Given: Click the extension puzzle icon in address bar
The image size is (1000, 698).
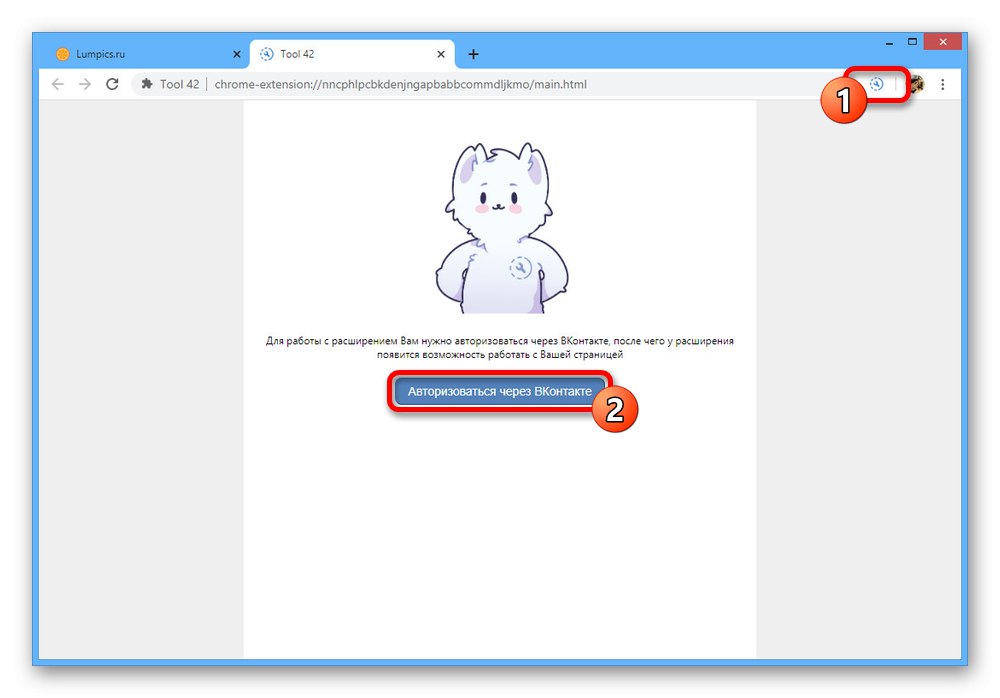Looking at the screenshot, I should pos(147,84).
